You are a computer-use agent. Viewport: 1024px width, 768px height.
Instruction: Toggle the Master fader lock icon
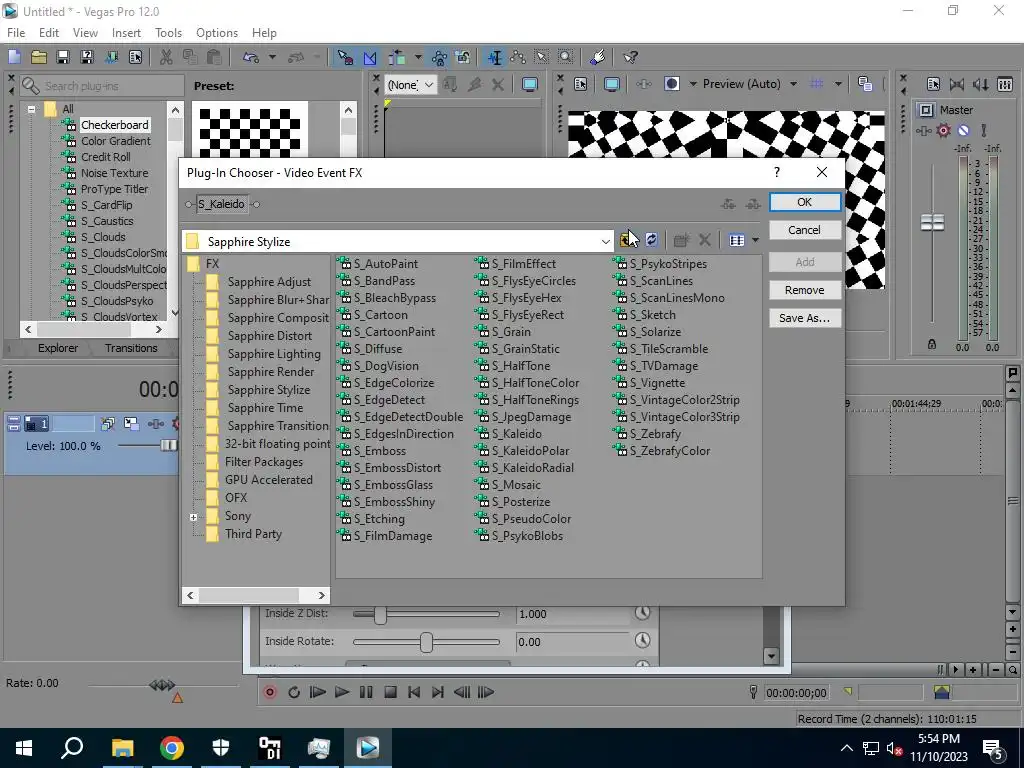(932, 344)
